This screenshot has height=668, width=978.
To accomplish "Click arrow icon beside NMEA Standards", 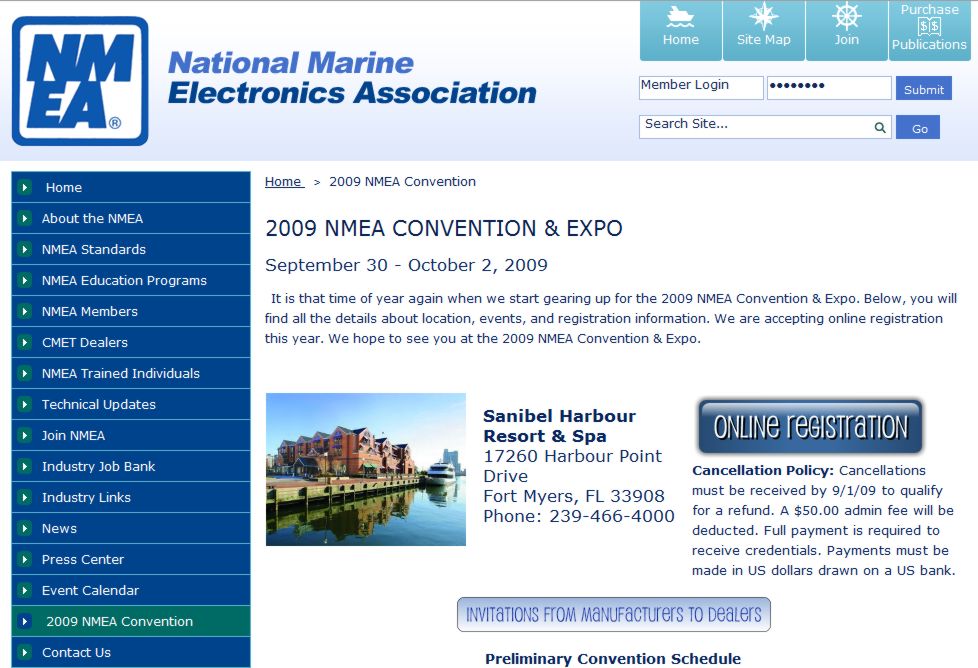I will [x=25, y=249].
